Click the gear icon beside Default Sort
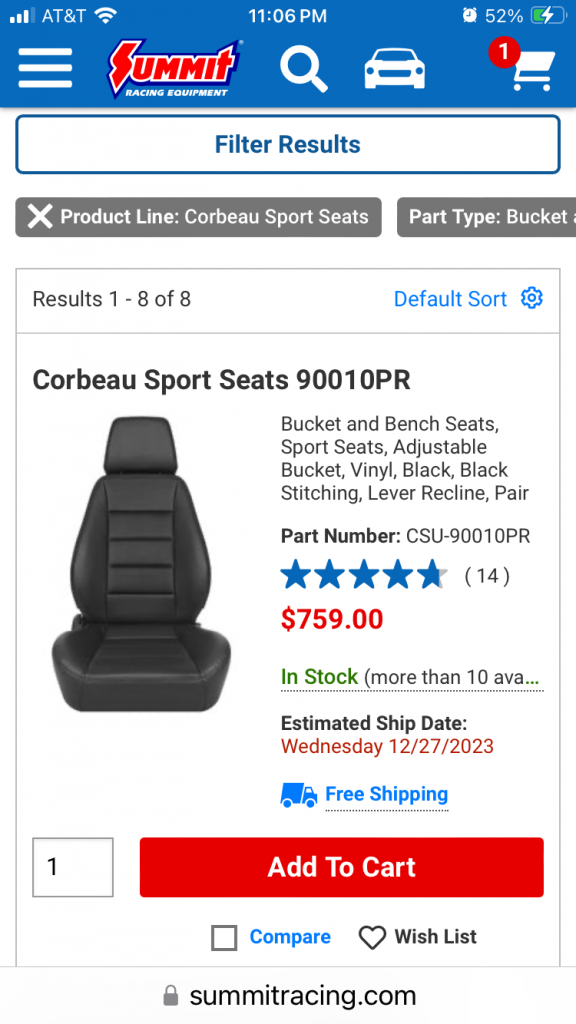576x1024 pixels. click(532, 298)
